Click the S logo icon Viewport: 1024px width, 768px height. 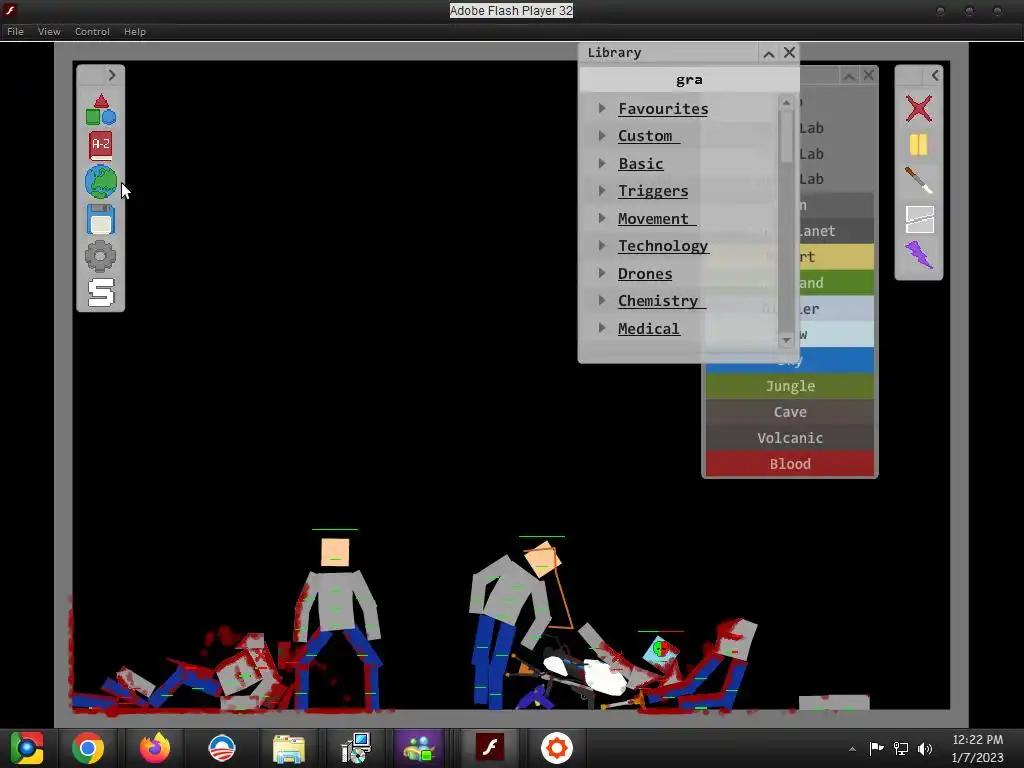point(101,292)
